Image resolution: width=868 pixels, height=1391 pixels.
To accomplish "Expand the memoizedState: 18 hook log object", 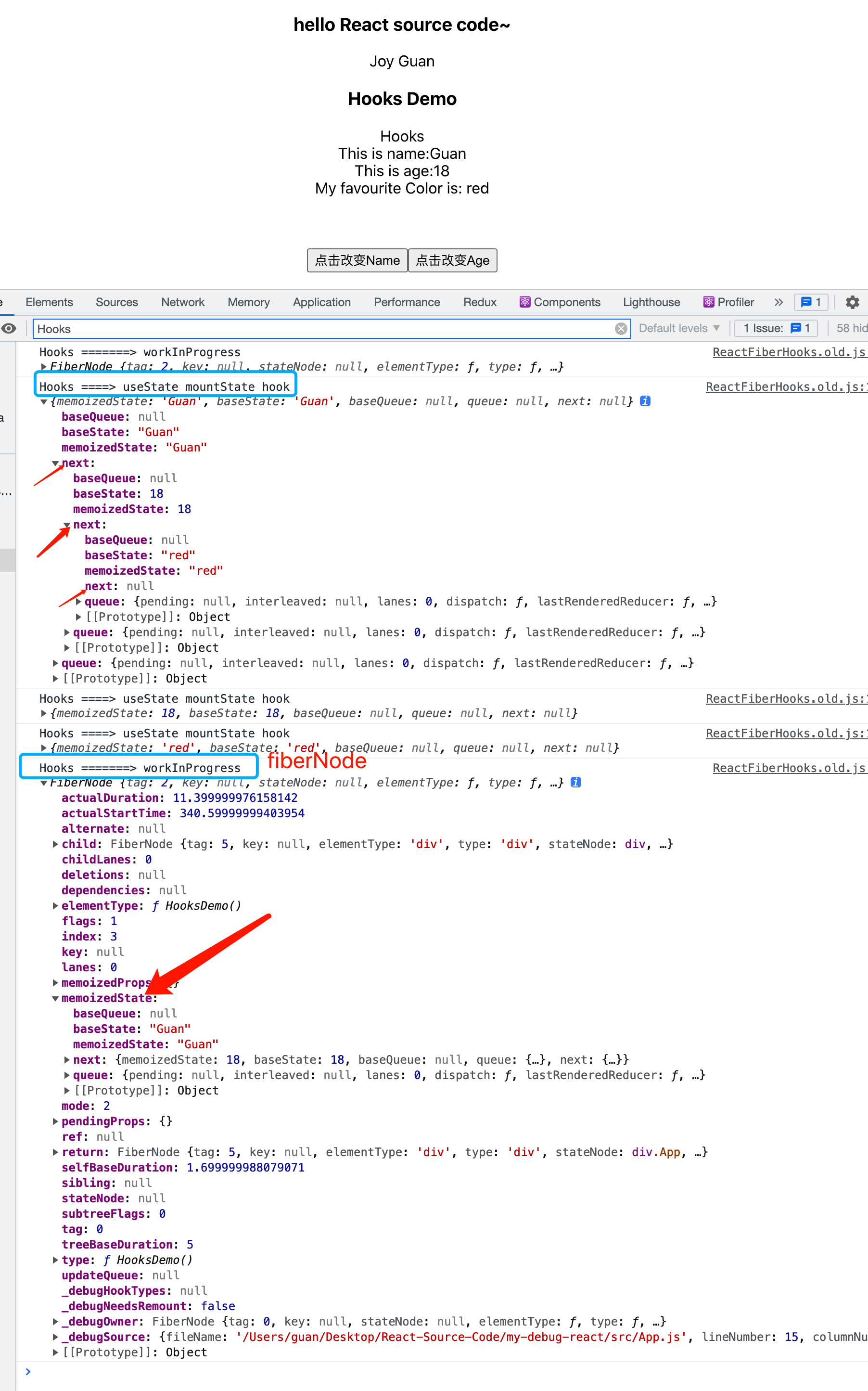I will click(x=44, y=713).
